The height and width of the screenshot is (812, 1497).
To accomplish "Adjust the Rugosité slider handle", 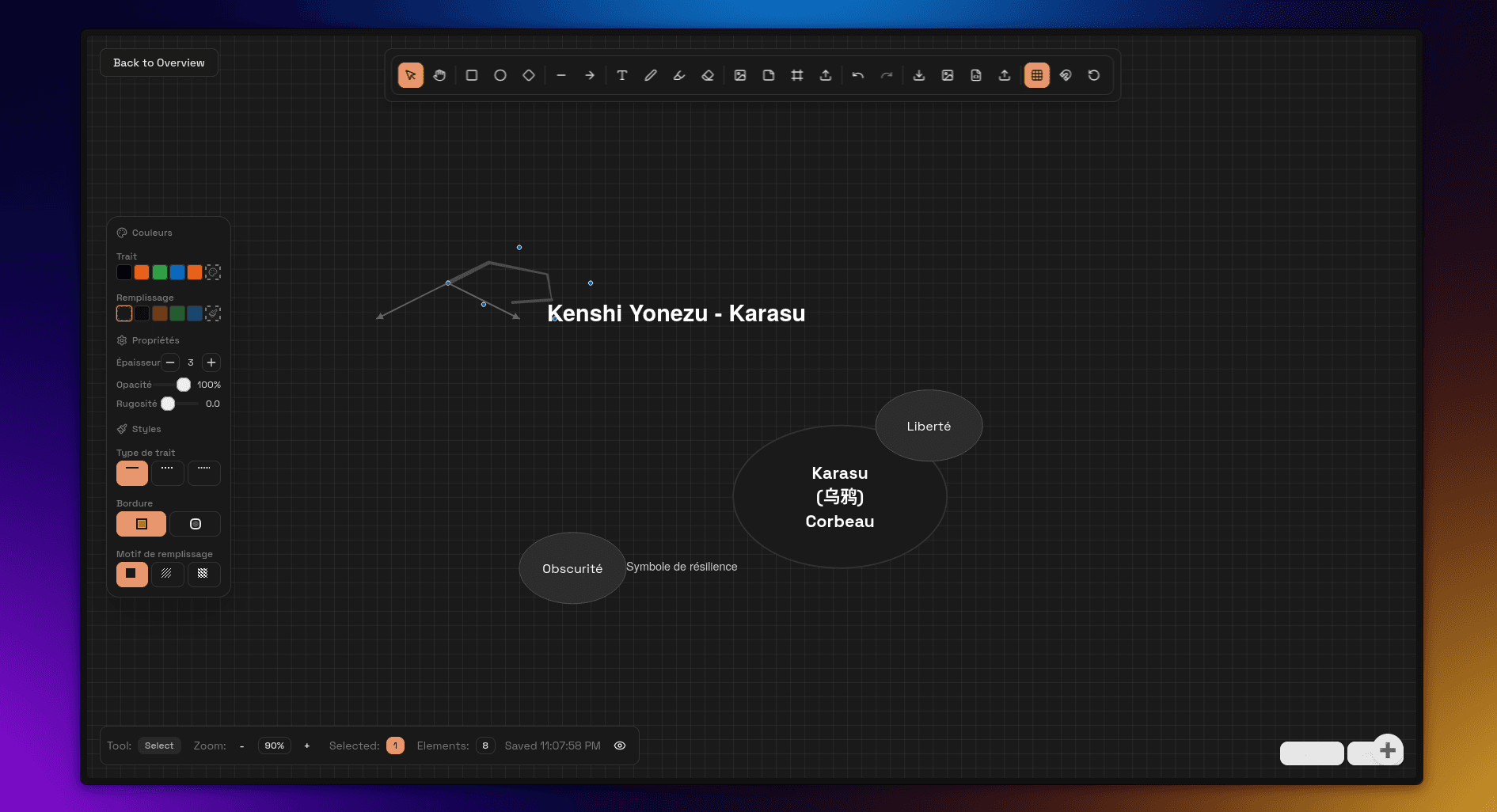I will pyautogui.click(x=168, y=404).
